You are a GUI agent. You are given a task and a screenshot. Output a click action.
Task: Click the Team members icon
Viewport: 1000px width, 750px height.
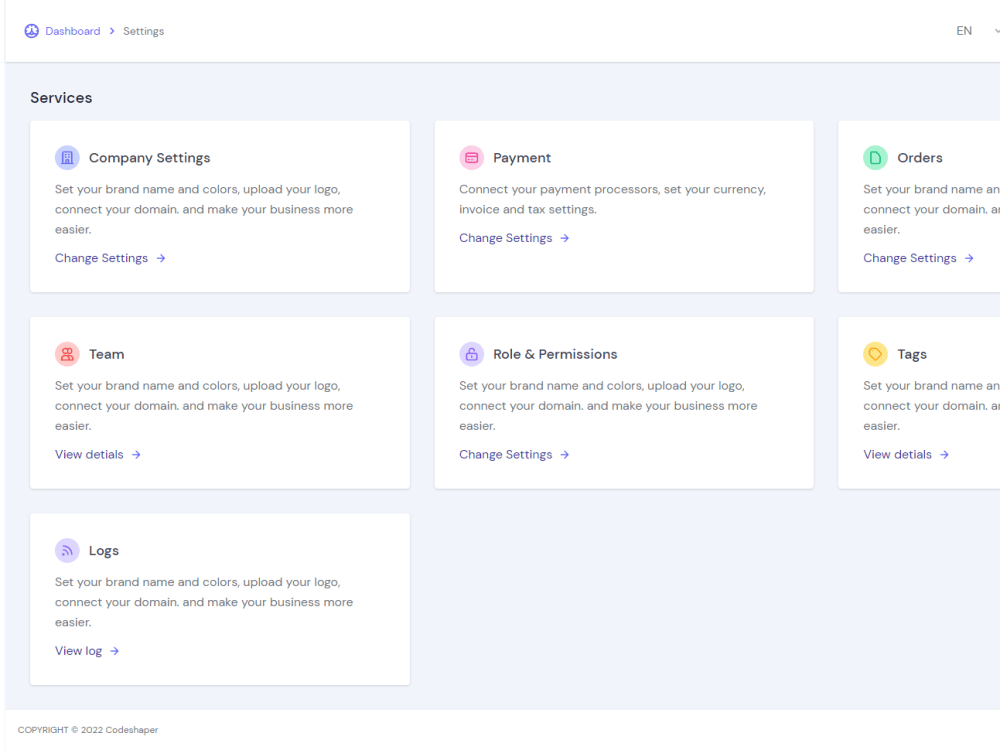tap(67, 353)
